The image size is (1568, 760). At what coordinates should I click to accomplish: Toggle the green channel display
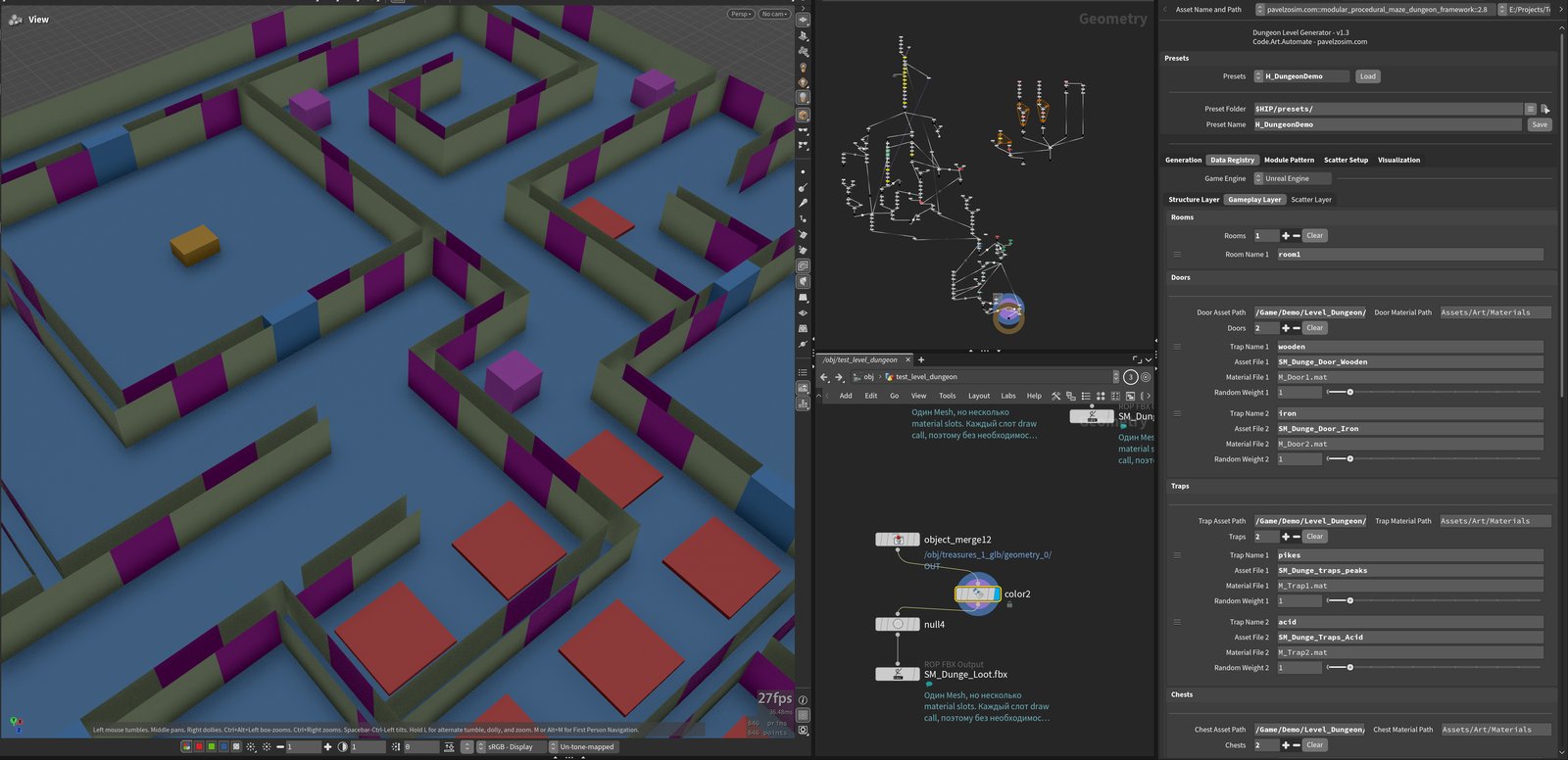[x=211, y=746]
